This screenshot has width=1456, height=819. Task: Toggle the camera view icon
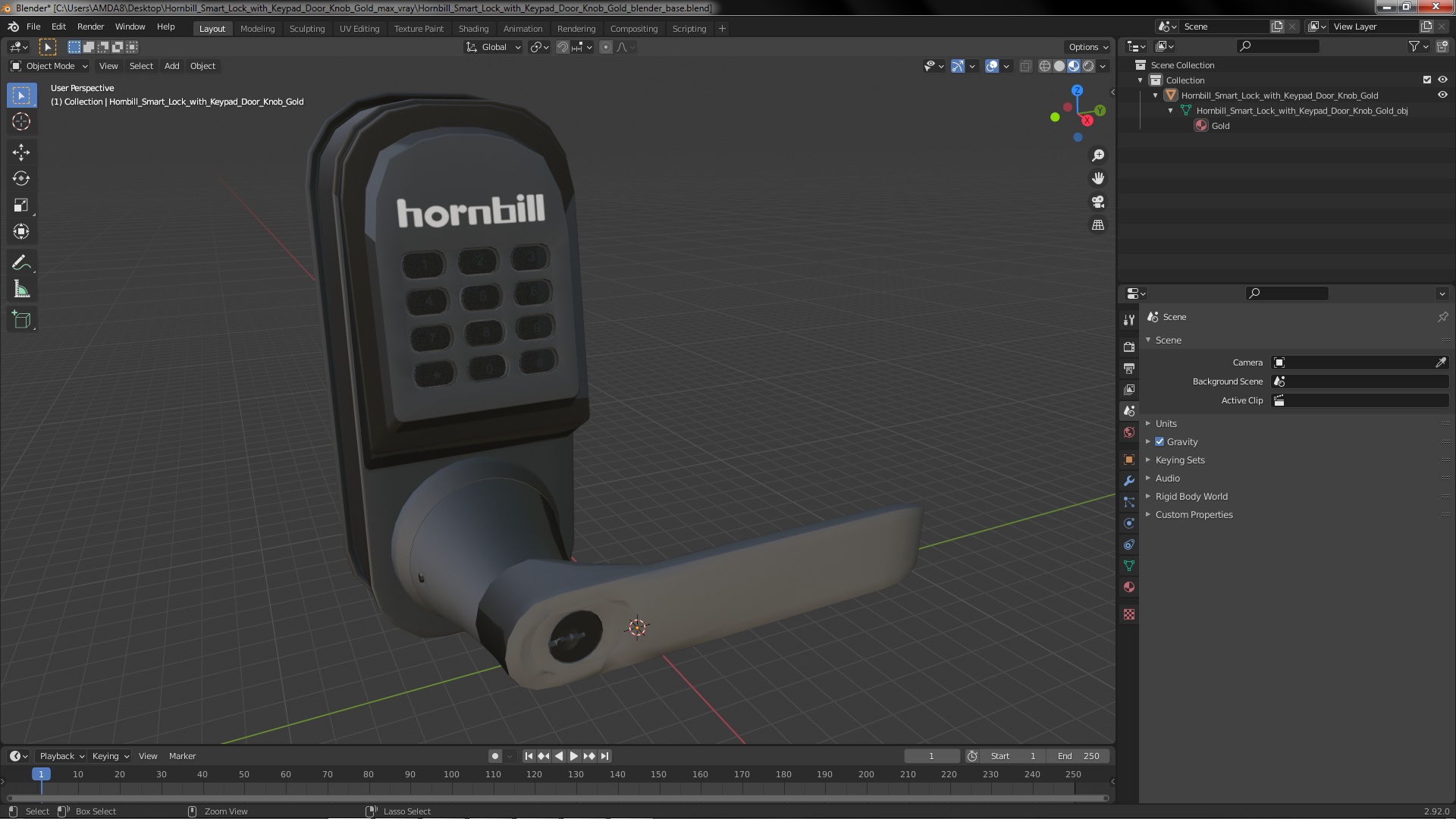tap(1097, 202)
